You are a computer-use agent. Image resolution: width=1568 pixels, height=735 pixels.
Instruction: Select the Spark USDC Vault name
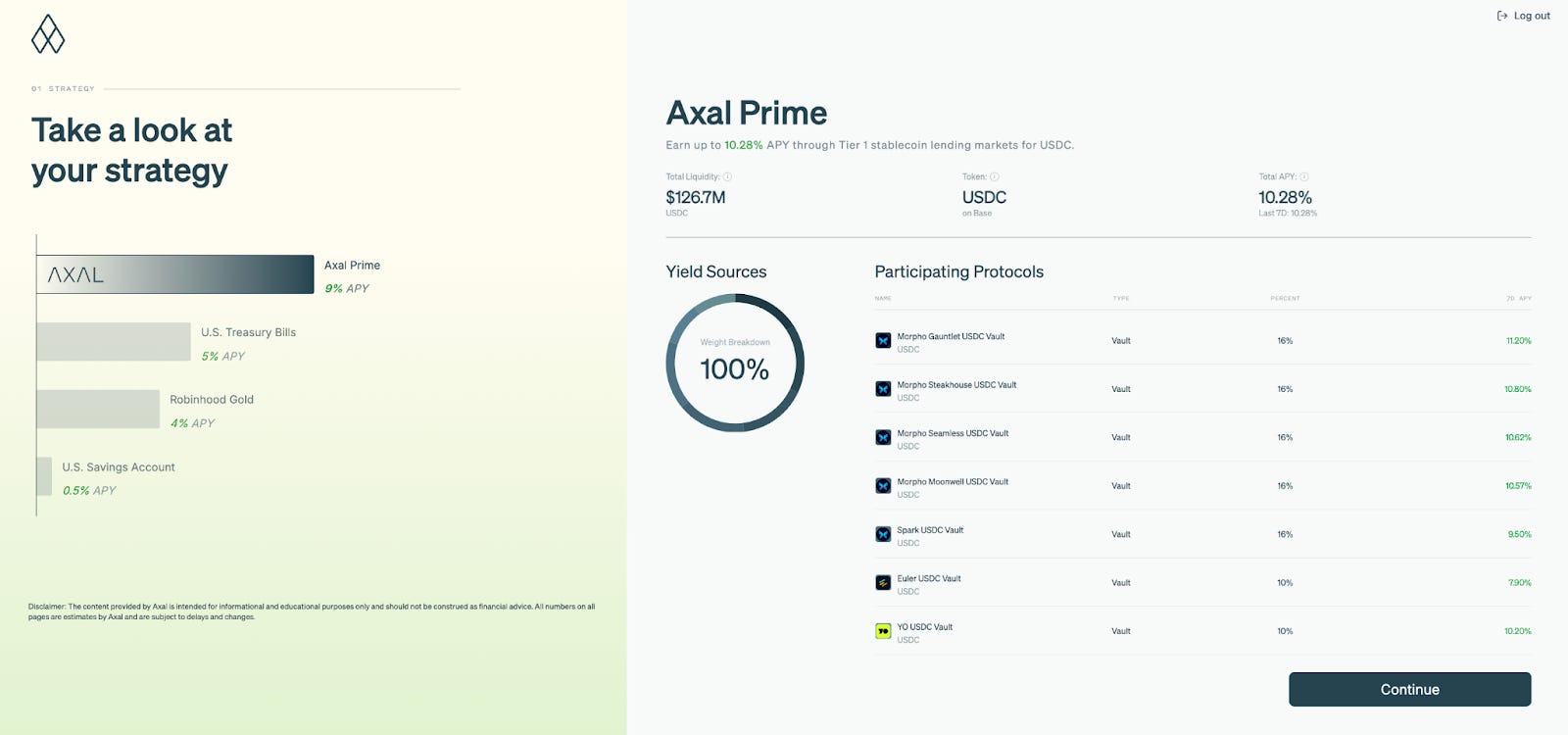point(930,530)
